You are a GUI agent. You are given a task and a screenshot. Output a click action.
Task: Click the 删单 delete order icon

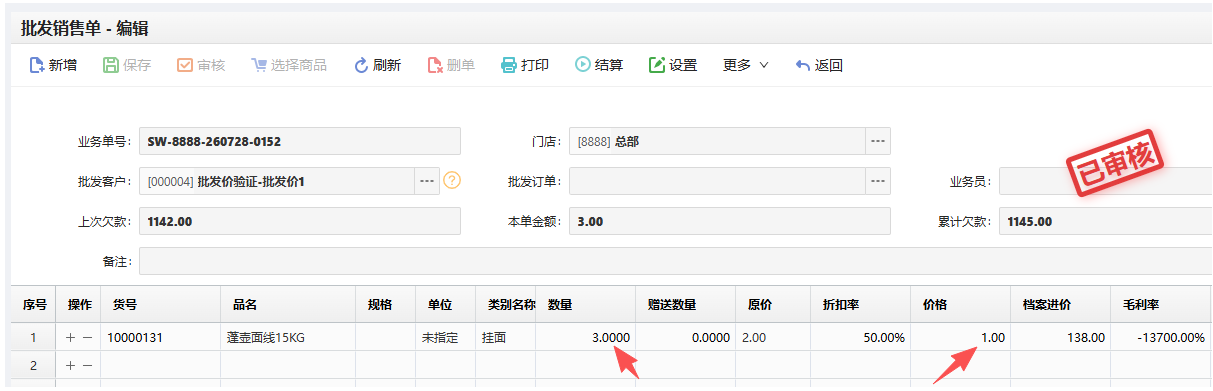435,66
